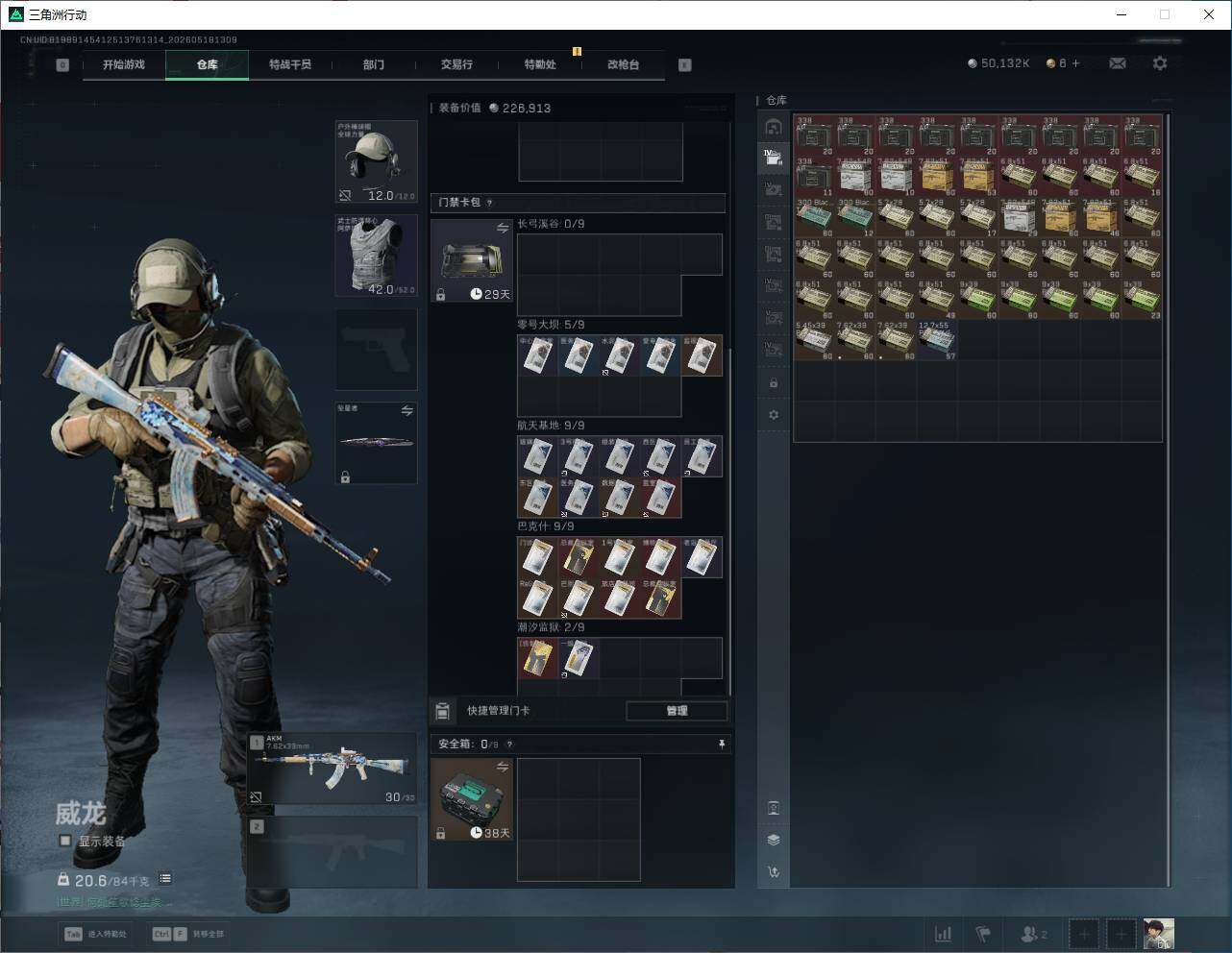This screenshot has width=1232, height=953.
Task: Select the third stash container tab icon
Action: click(774, 189)
